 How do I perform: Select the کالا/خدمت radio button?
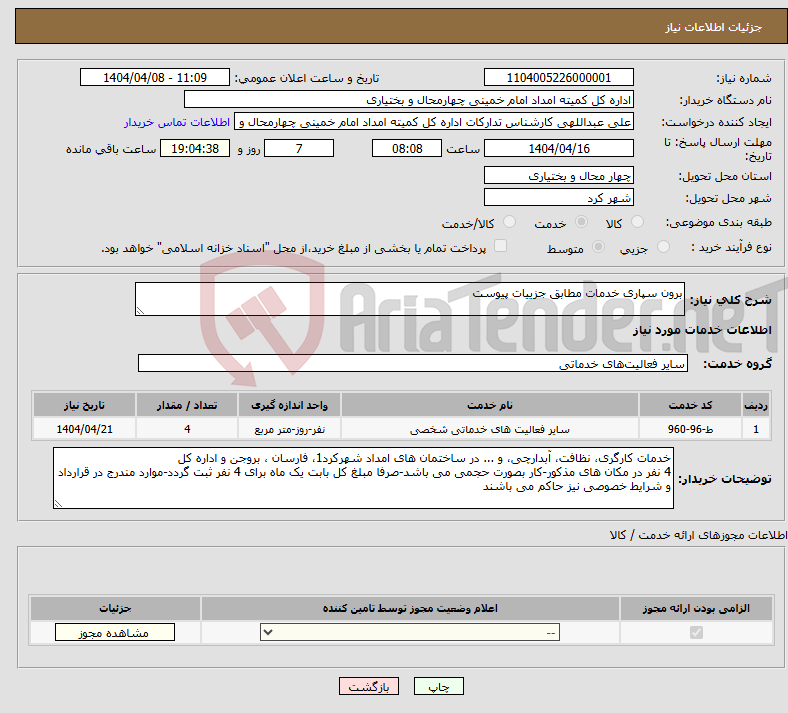click(510, 222)
